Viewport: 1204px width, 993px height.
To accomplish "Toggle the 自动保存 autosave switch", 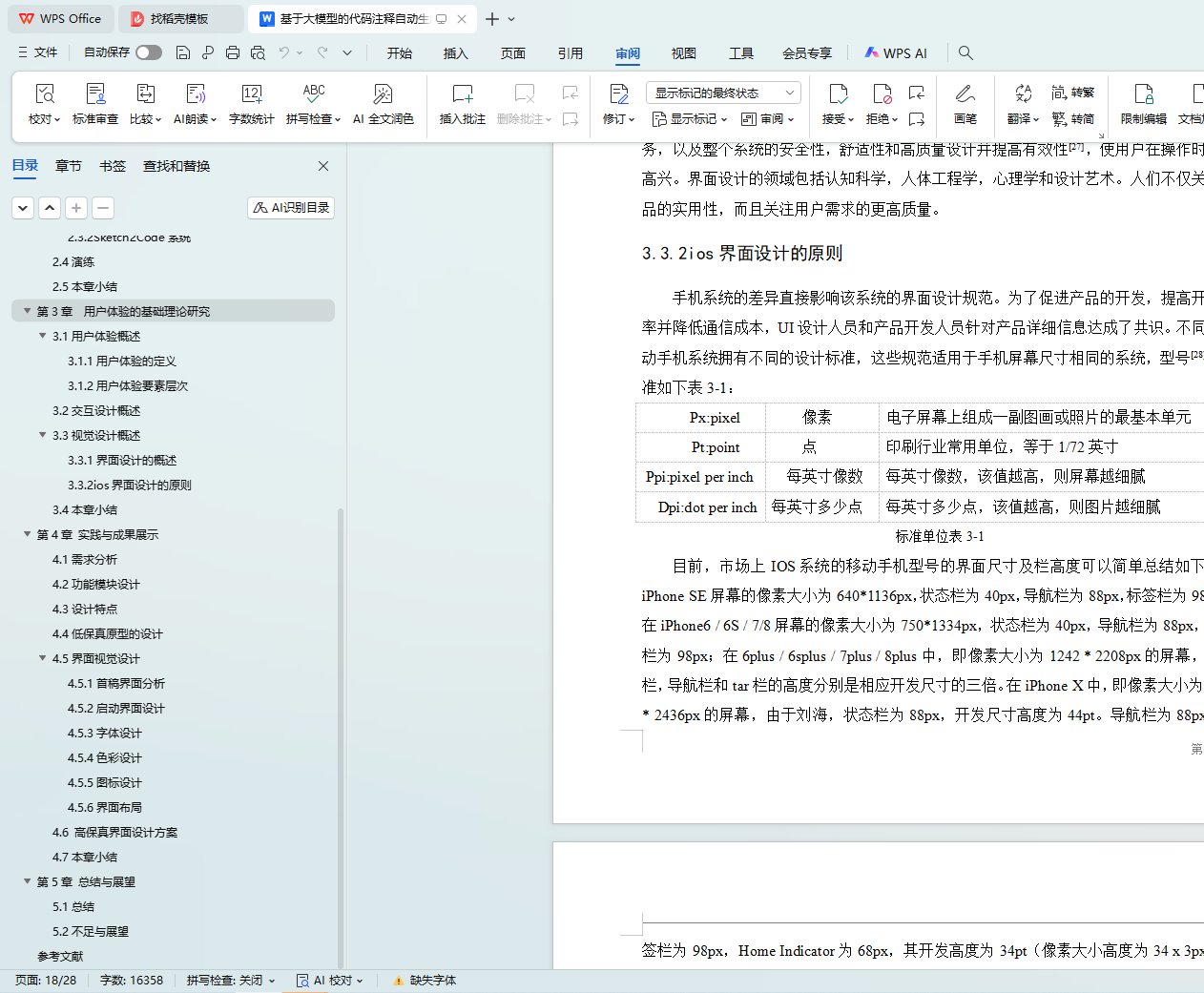I will (148, 52).
